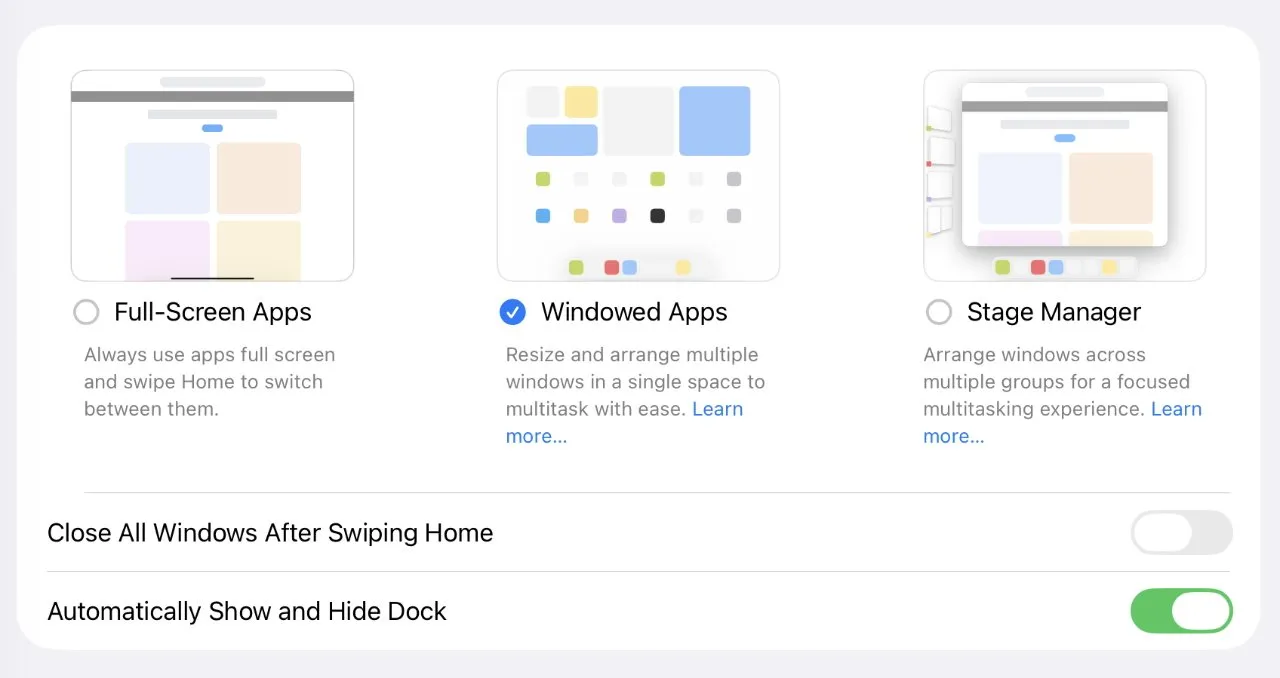Click the Windowed Apps label
The width and height of the screenshot is (1280, 678).
click(x=634, y=312)
